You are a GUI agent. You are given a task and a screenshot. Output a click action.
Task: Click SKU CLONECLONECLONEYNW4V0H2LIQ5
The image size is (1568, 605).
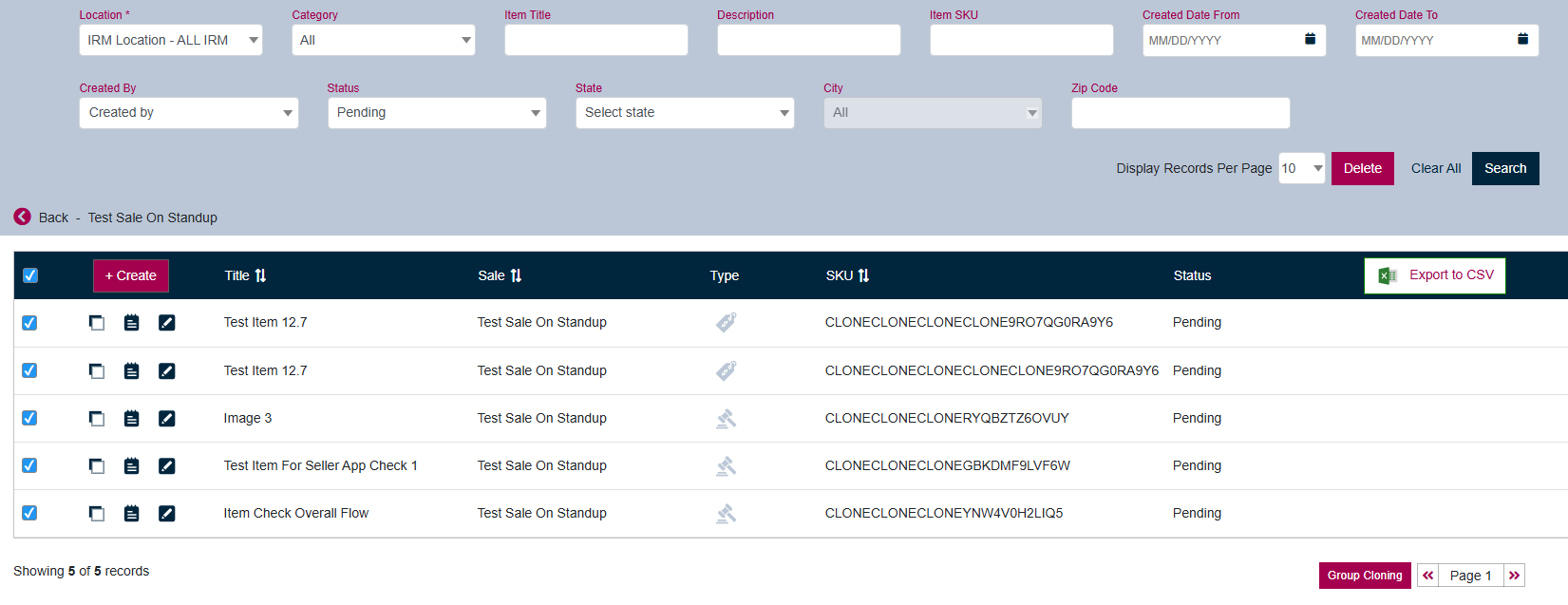pyautogui.click(x=944, y=513)
